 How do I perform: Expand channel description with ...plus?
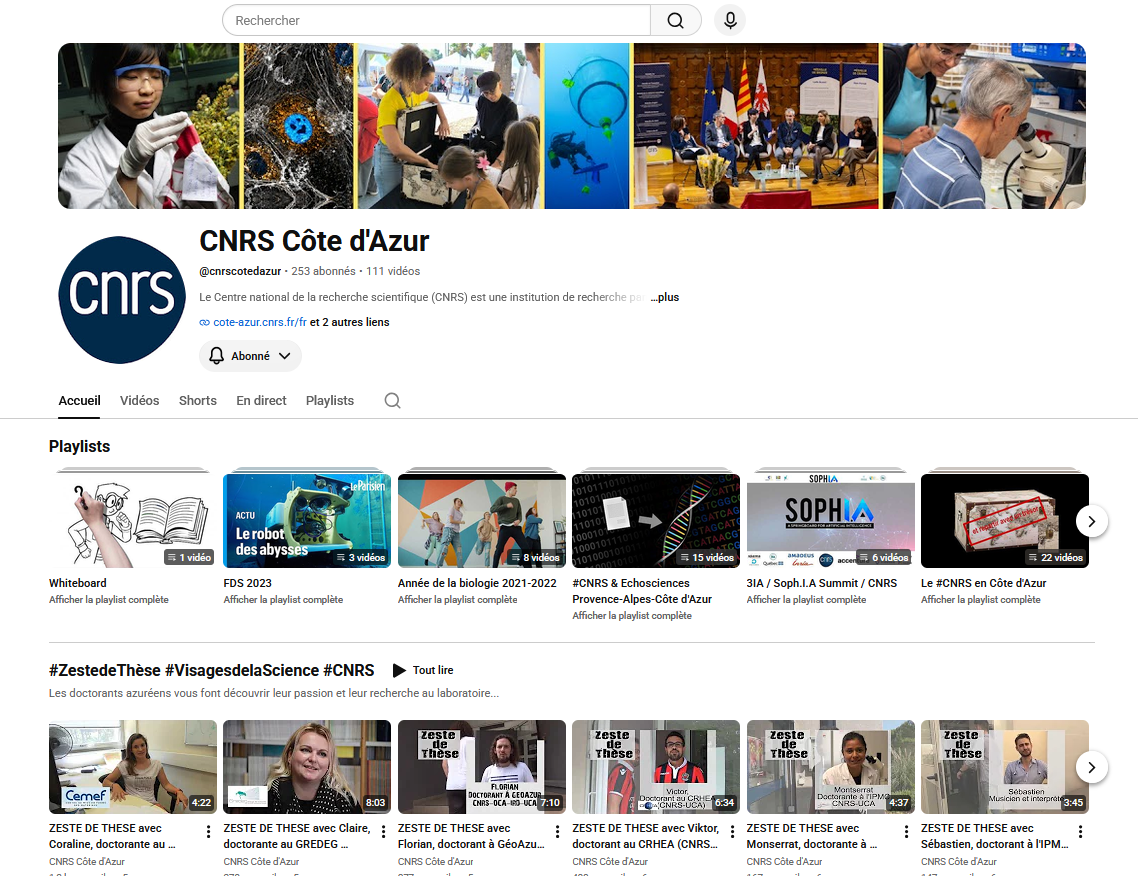[665, 297]
